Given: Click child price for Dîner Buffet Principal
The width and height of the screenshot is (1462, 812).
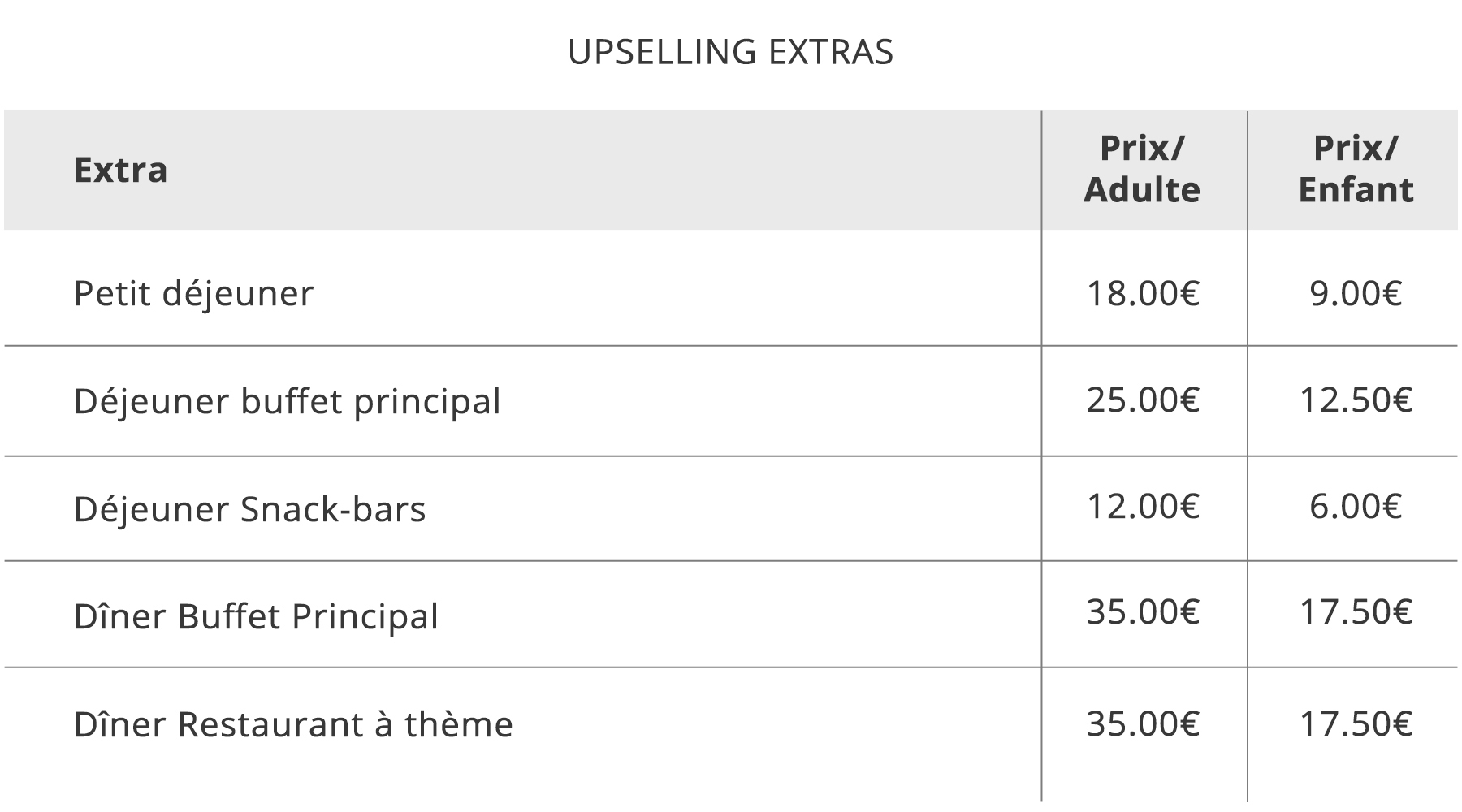Looking at the screenshot, I should coord(1356,611).
